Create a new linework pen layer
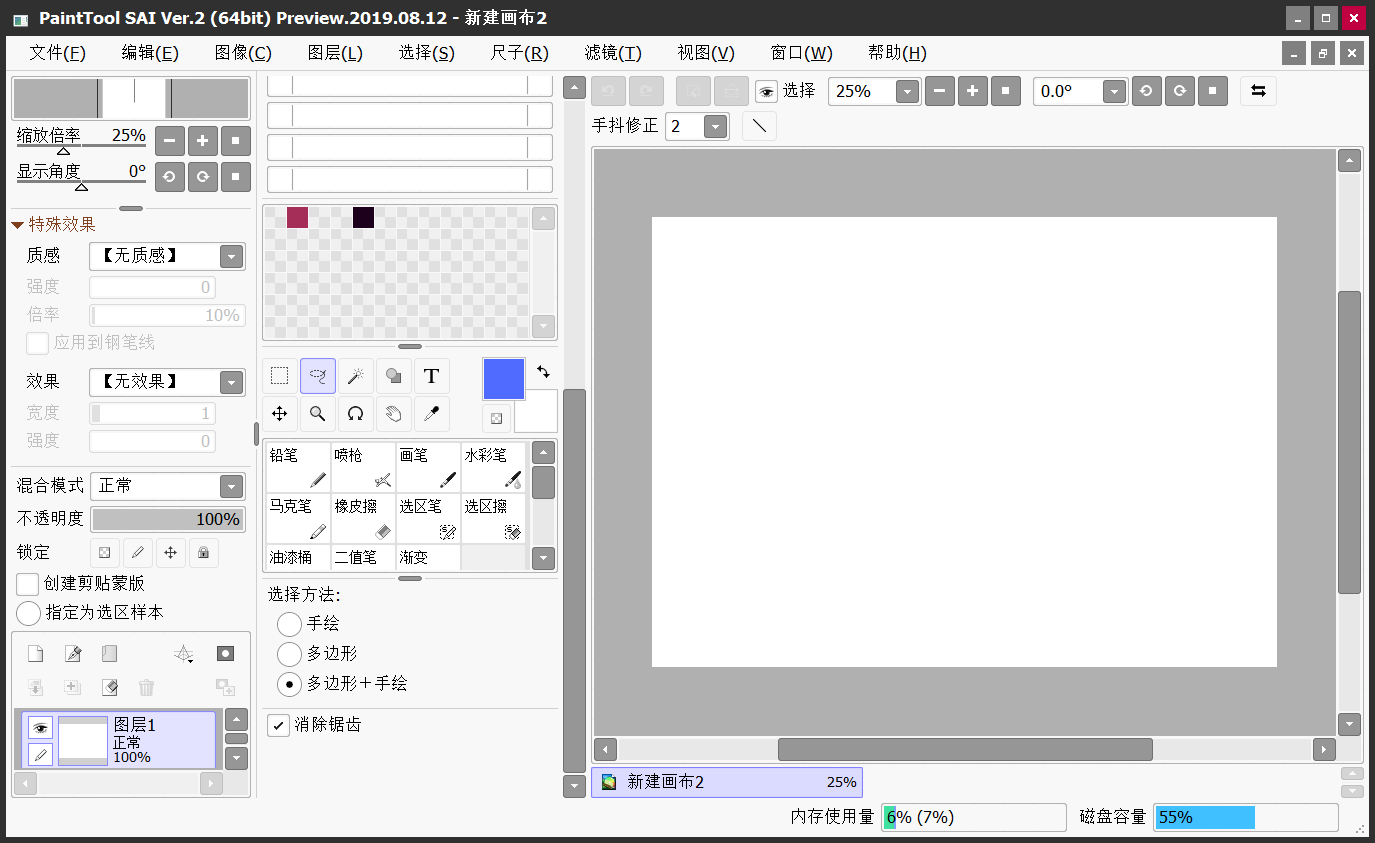Image resolution: width=1375 pixels, height=843 pixels. 72,654
